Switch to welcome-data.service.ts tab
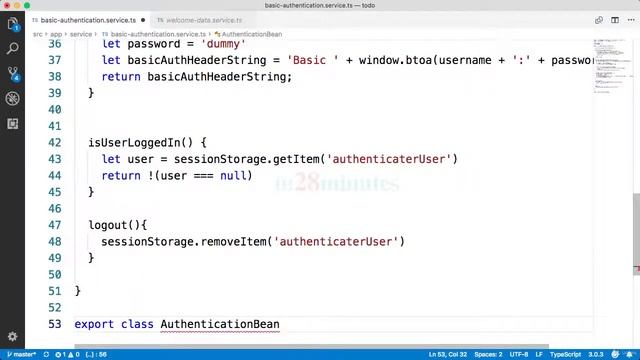The height and width of the screenshot is (360, 640). pyautogui.click(x=200, y=20)
